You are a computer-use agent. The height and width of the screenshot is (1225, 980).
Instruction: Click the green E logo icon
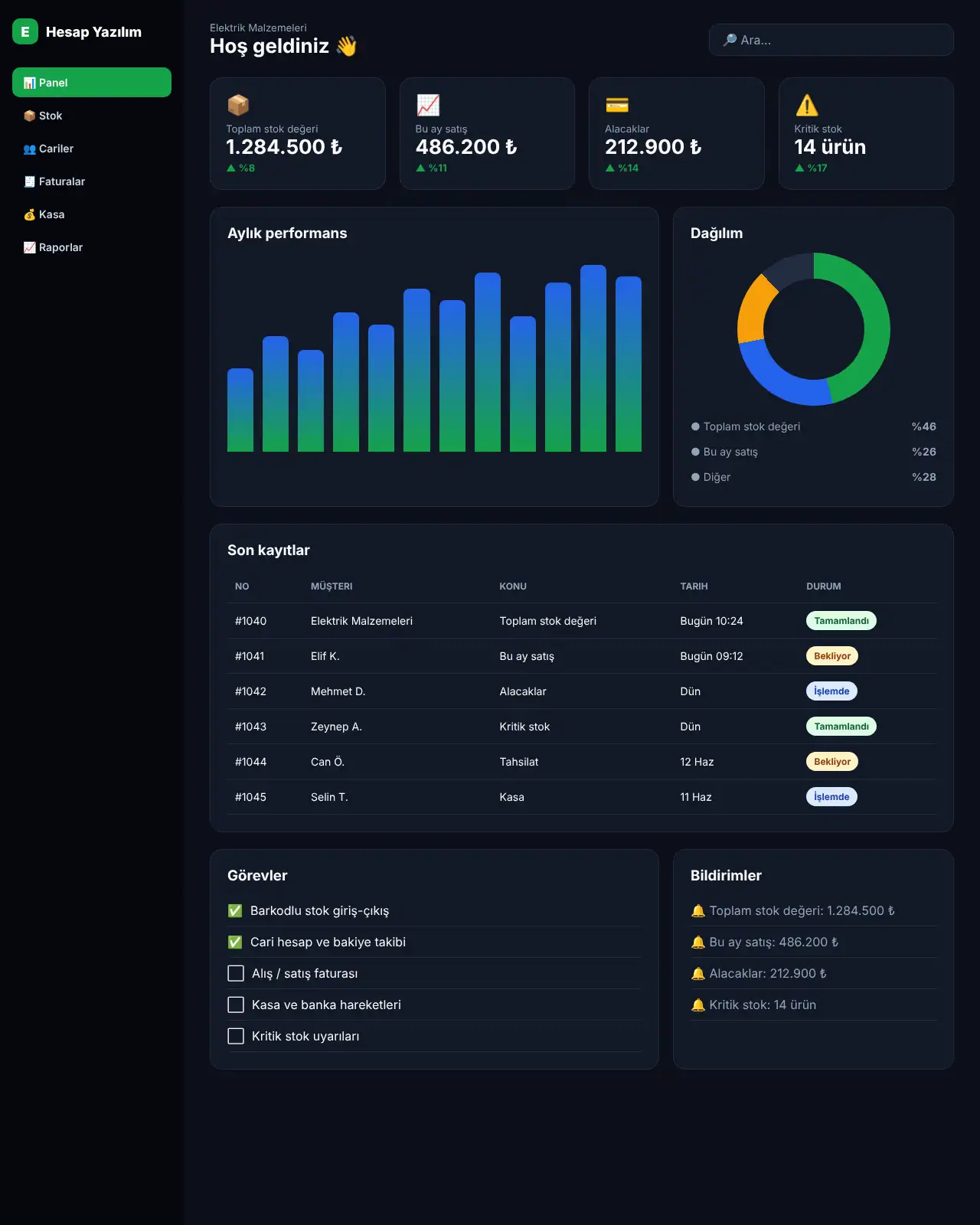click(x=25, y=31)
